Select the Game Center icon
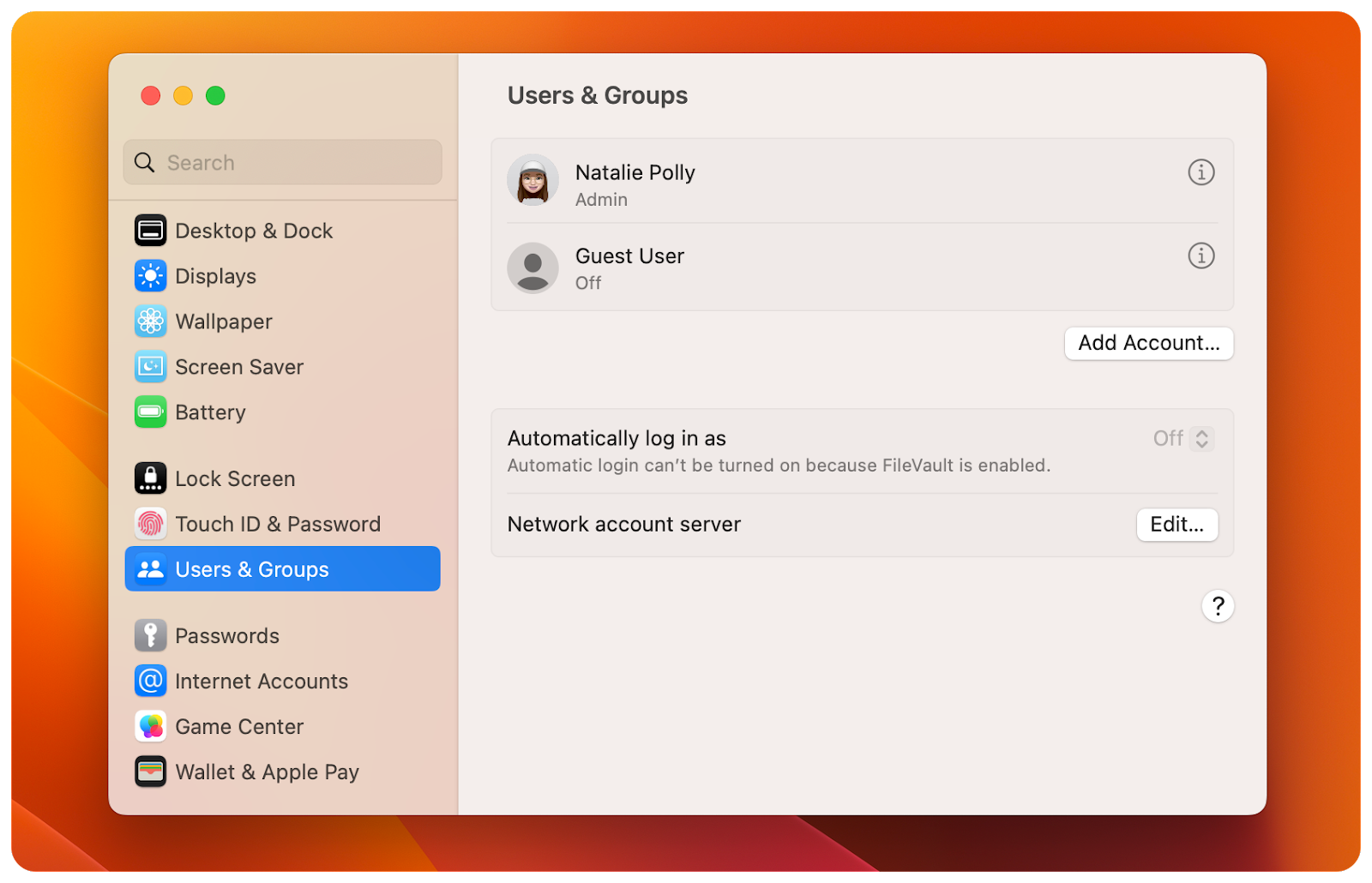Image resolution: width=1372 pixels, height=883 pixels. pyautogui.click(x=150, y=726)
